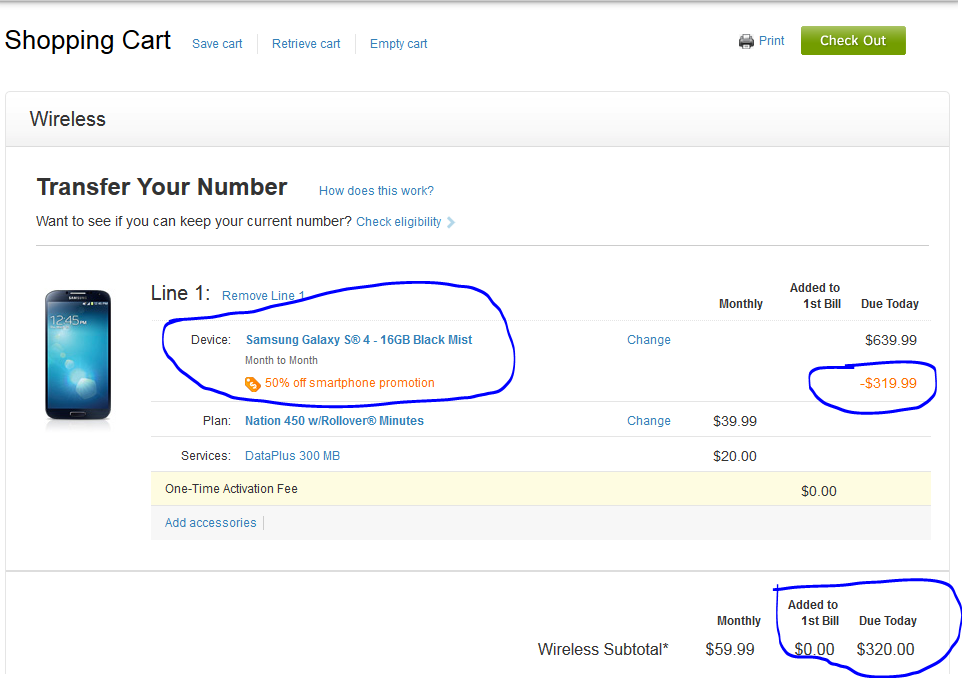Screen dimensions: 962x678
Task: Click the orange promotion tag icon
Action: tap(252, 383)
